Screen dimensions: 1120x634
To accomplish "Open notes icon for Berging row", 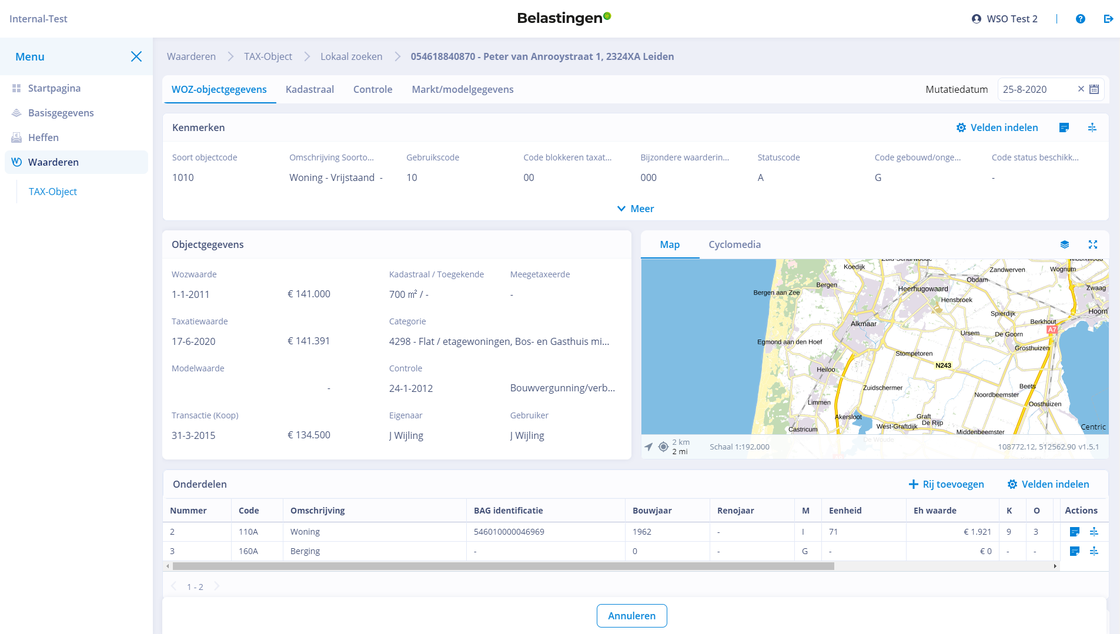I will [x=1074, y=551].
